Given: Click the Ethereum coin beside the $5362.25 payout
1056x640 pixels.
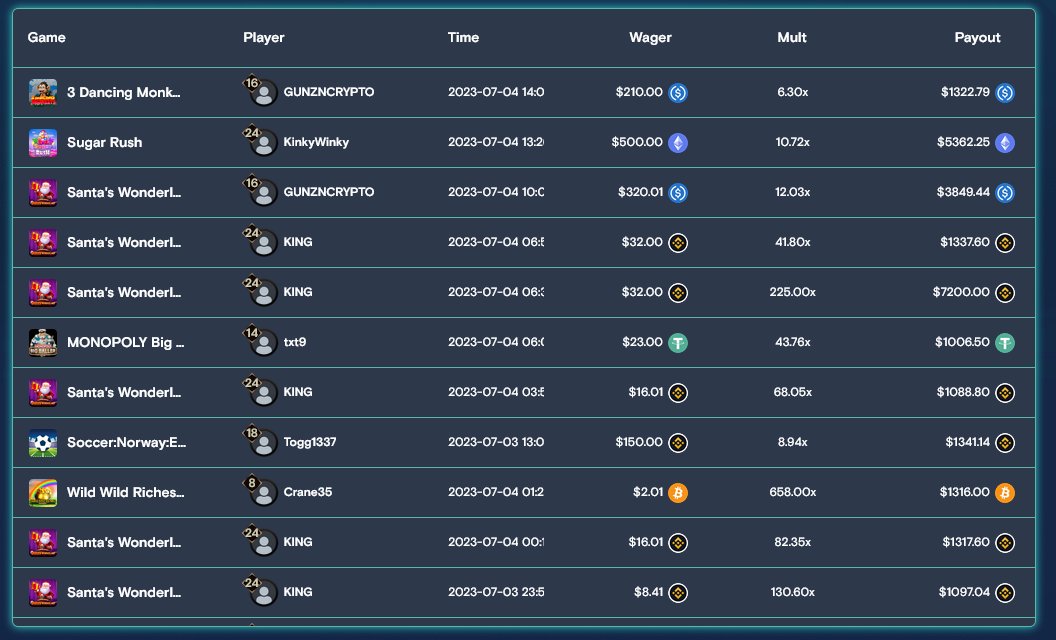Looking at the screenshot, I should (1005, 143).
